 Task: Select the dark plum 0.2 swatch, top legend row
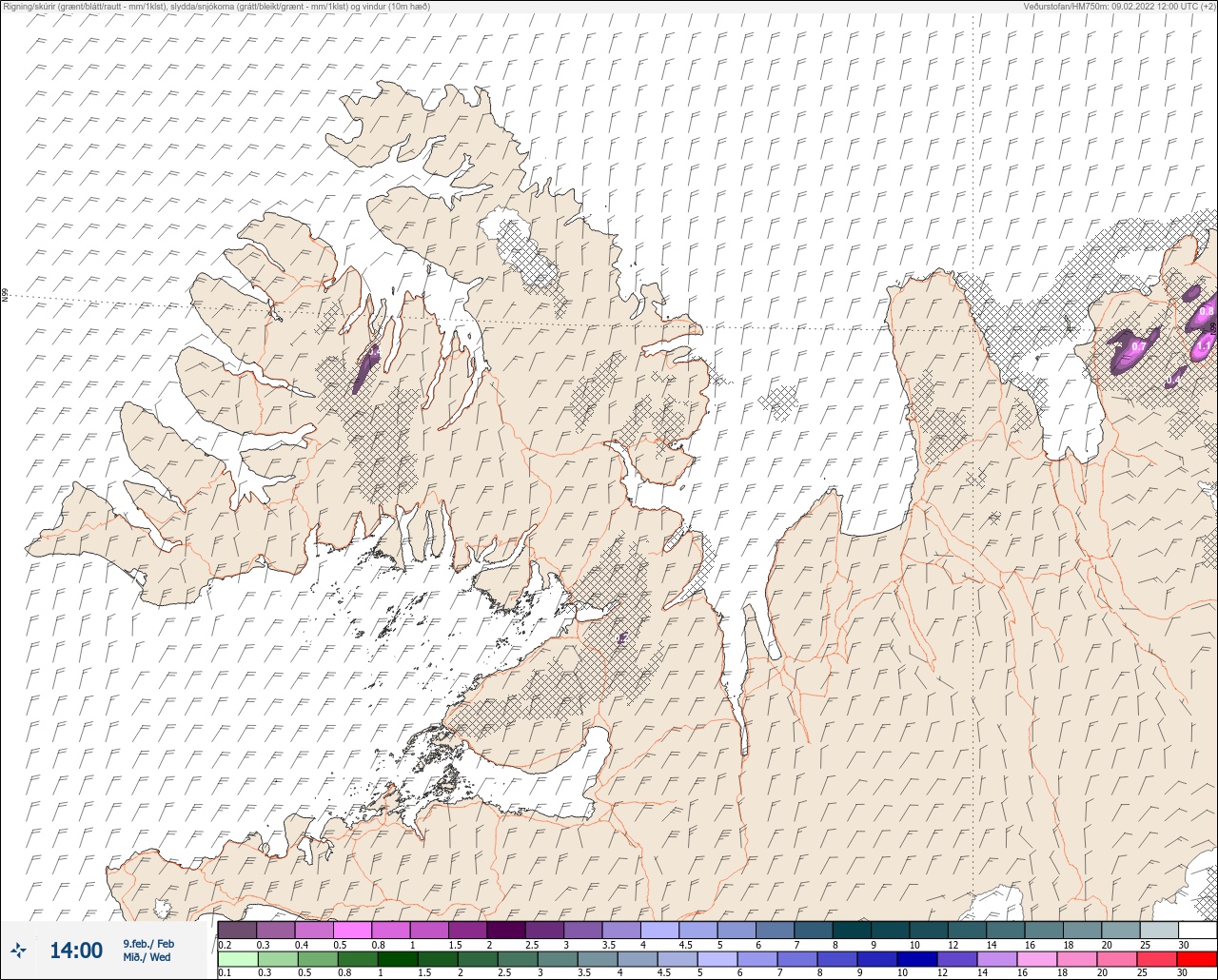(x=237, y=930)
